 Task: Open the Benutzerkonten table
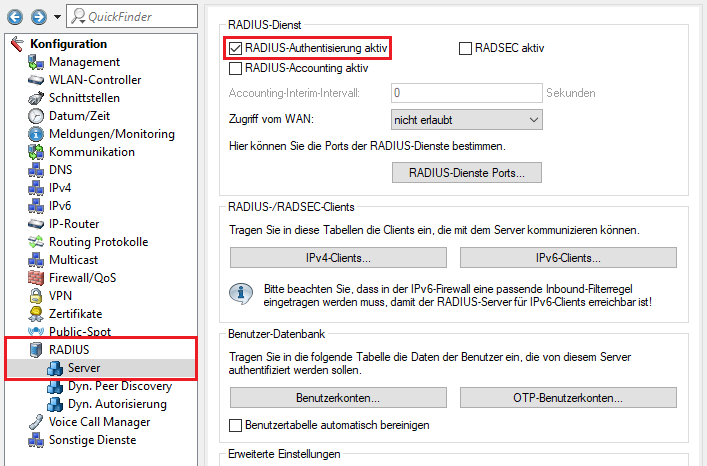(x=338, y=398)
